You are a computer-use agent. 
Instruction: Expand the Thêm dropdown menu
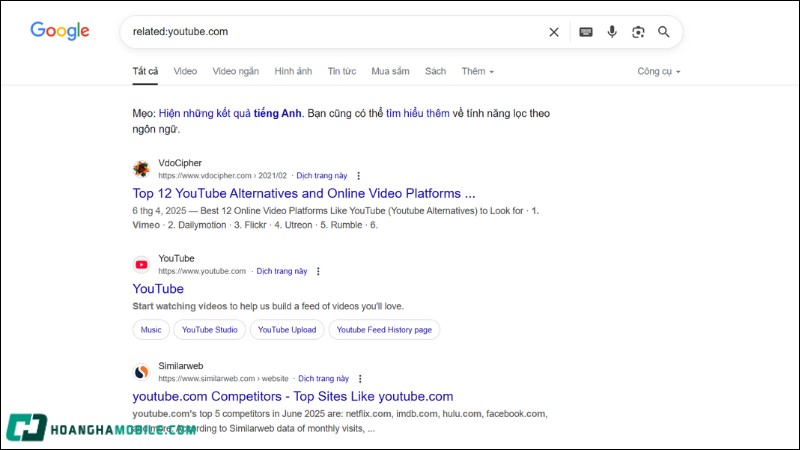coord(477,71)
